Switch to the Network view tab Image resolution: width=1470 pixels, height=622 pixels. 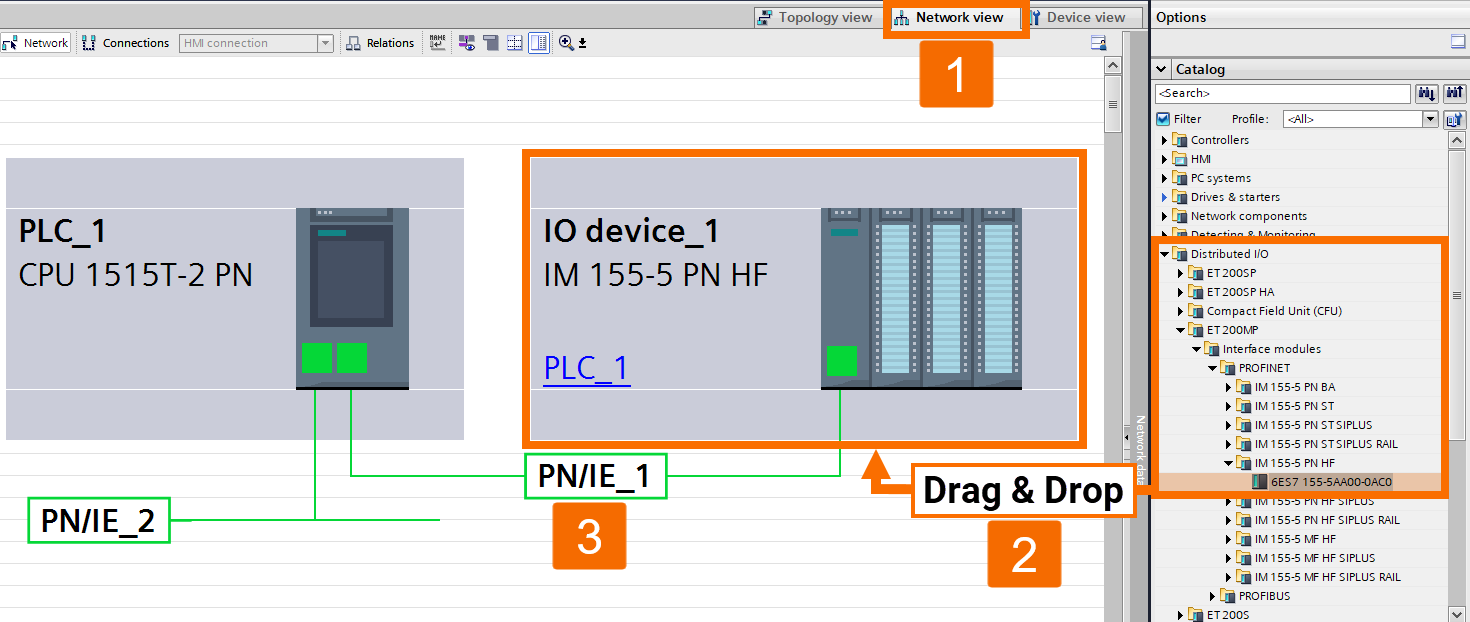pos(955,17)
